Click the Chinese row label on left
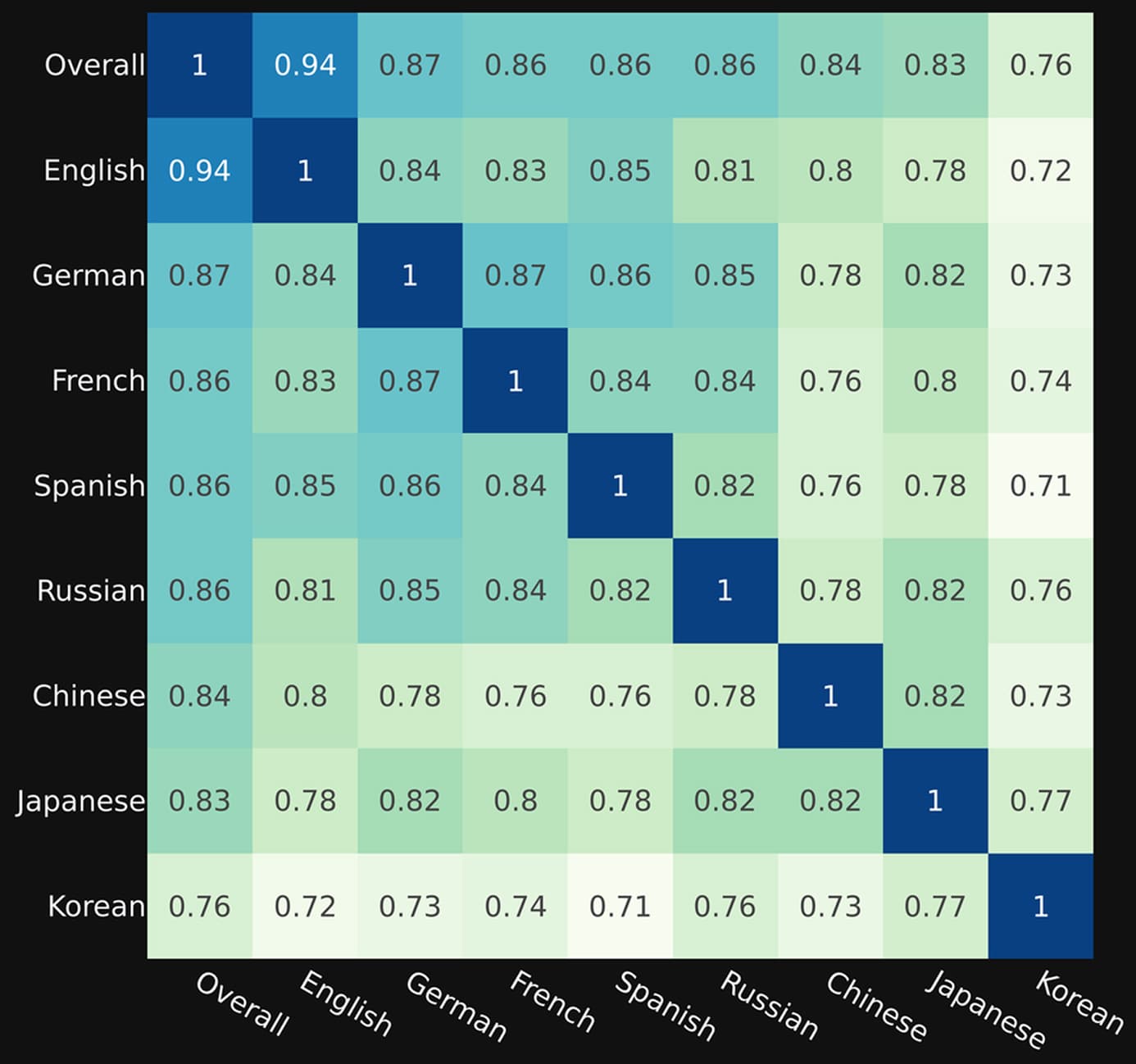Image resolution: width=1136 pixels, height=1064 pixels. 89,696
